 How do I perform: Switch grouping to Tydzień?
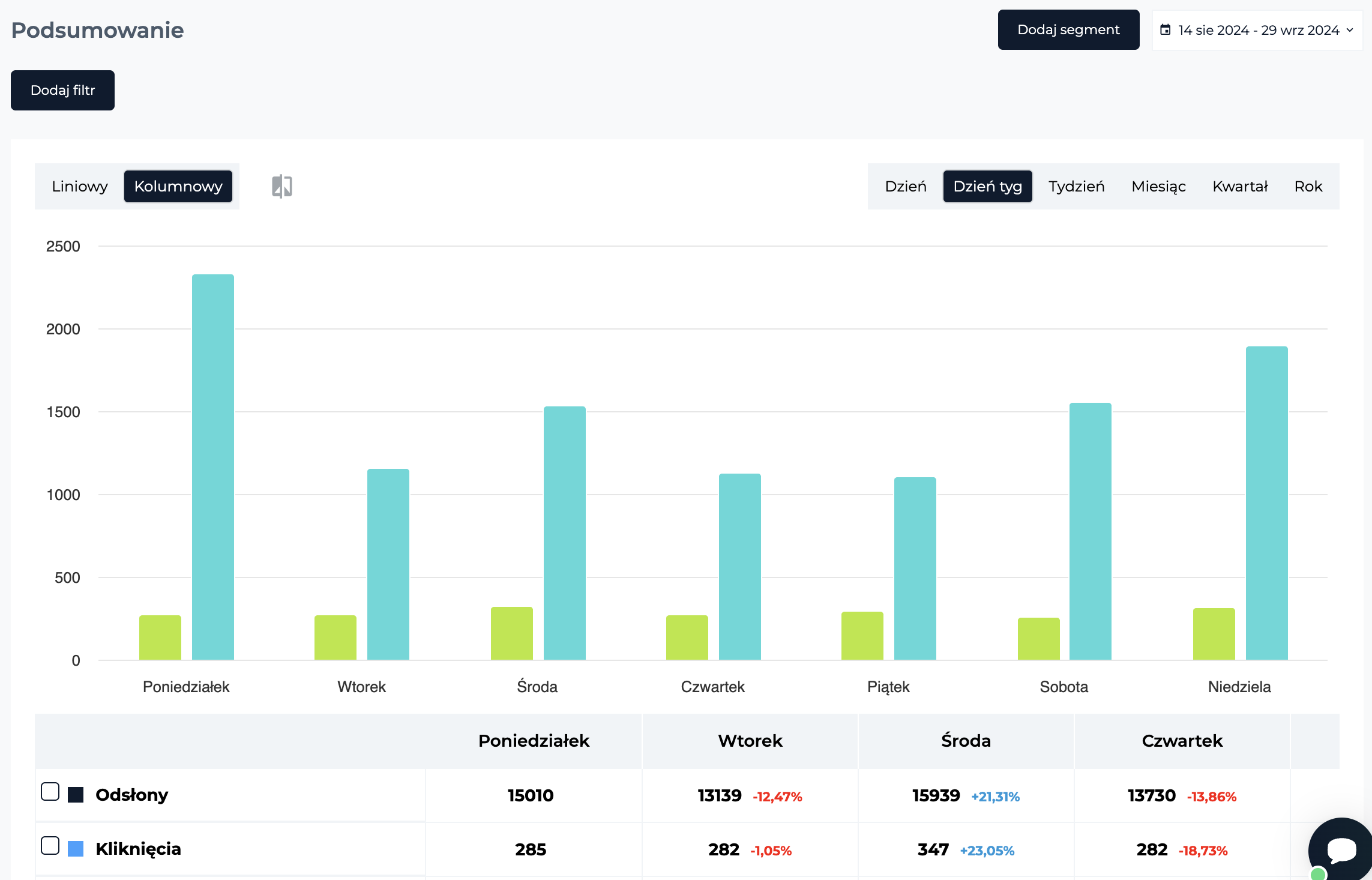(1076, 186)
